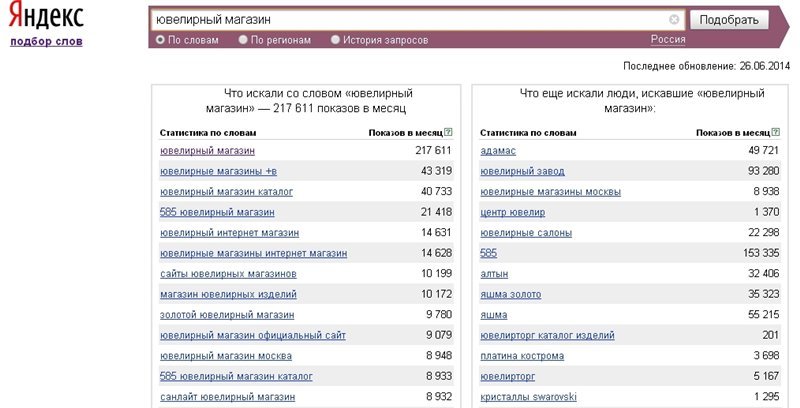
Task: Click the 35 323 value for яшма золото
Action: (x=763, y=294)
